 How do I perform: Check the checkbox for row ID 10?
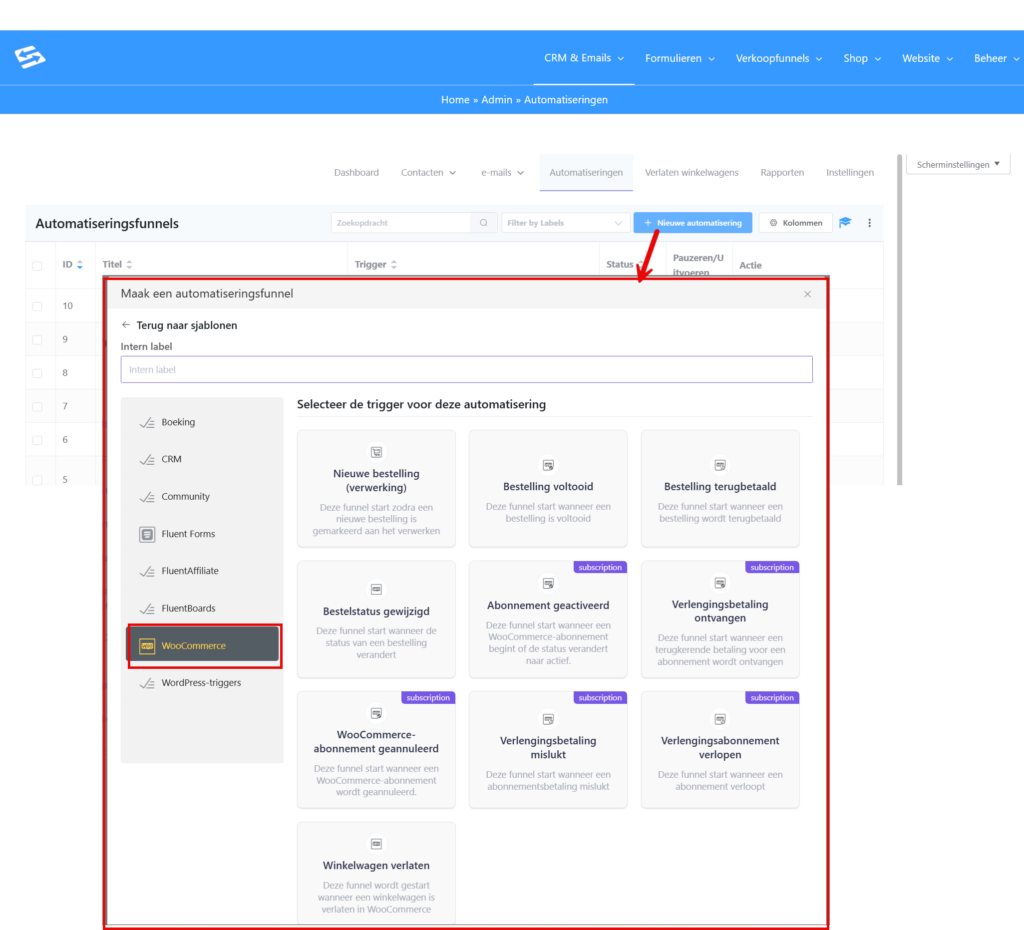pos(37,306)
